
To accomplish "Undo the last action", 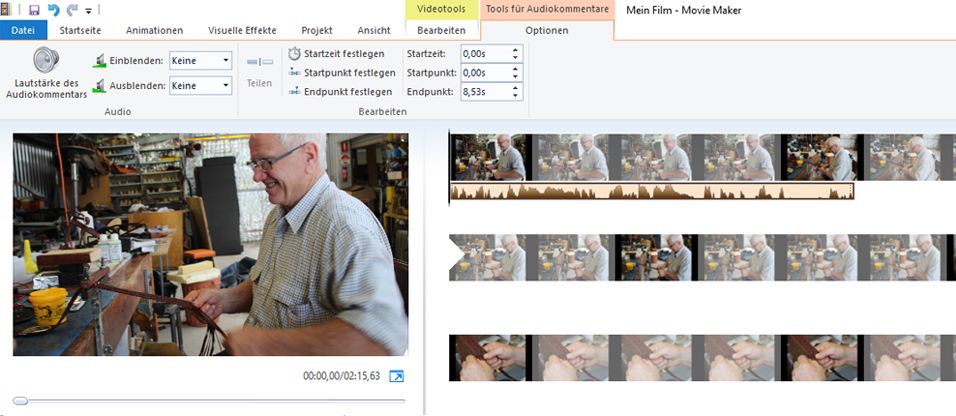I will (53, 10).
